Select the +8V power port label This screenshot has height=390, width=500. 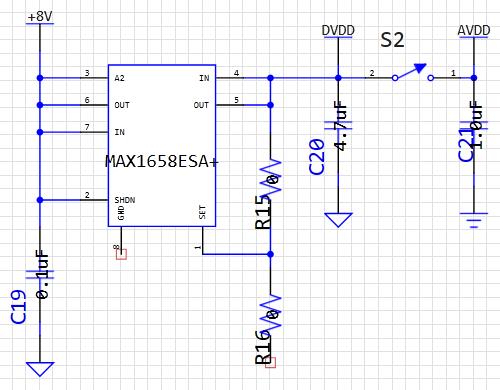coord(40,17)
